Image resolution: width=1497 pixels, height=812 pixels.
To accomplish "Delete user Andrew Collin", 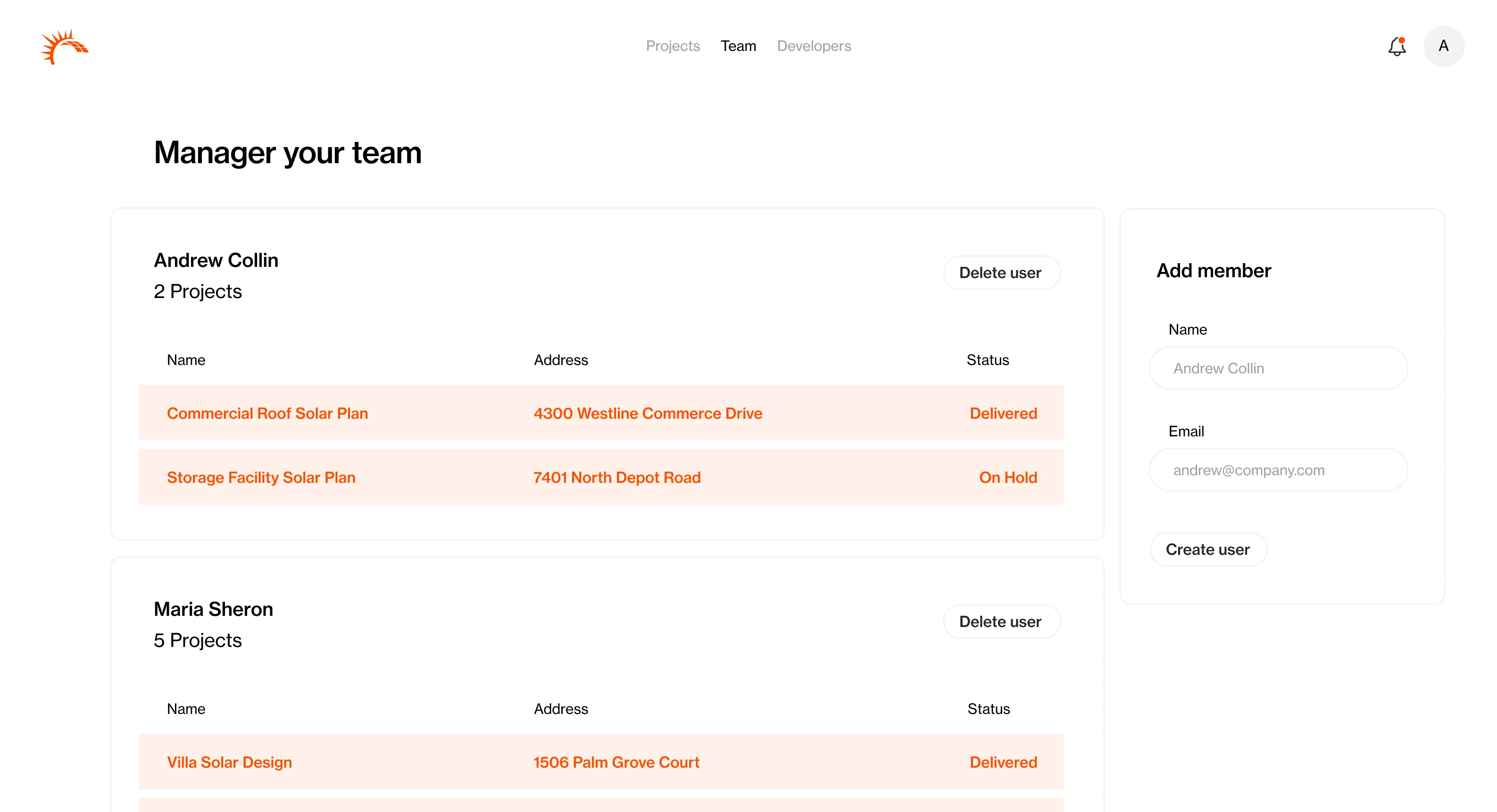I will 1001,273.
